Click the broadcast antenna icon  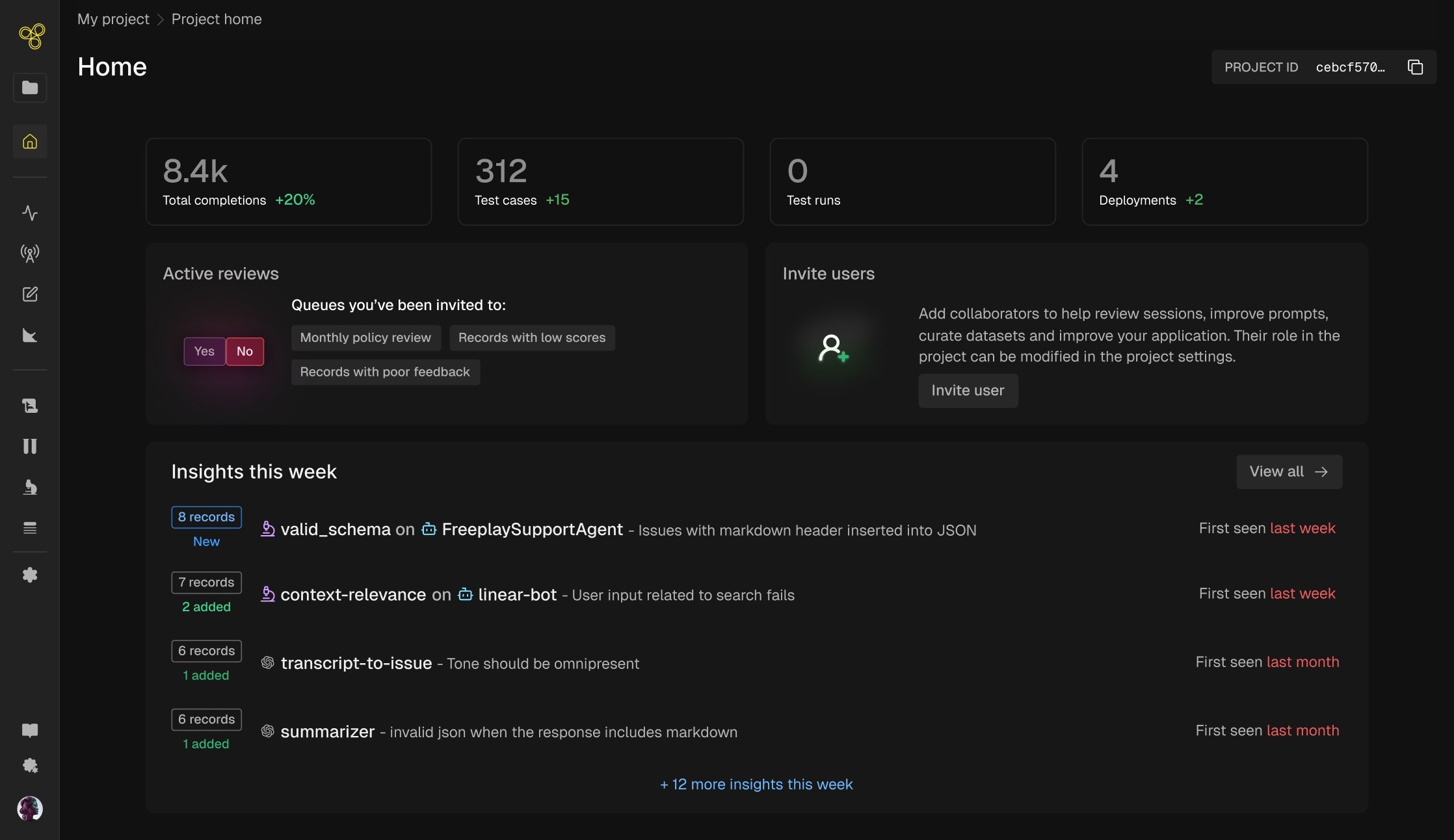click(30, 254)
